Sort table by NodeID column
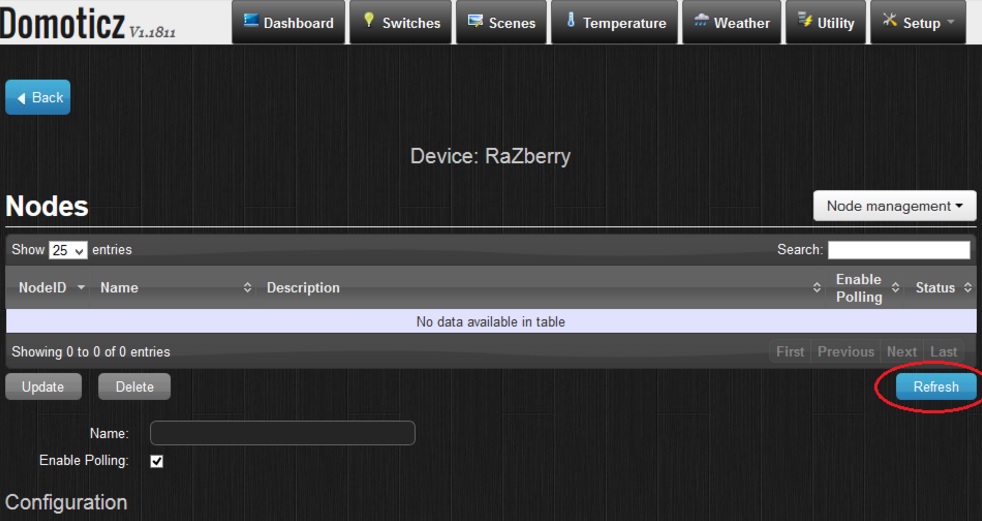This screenshot has width=982, height=521. [51, 288]
